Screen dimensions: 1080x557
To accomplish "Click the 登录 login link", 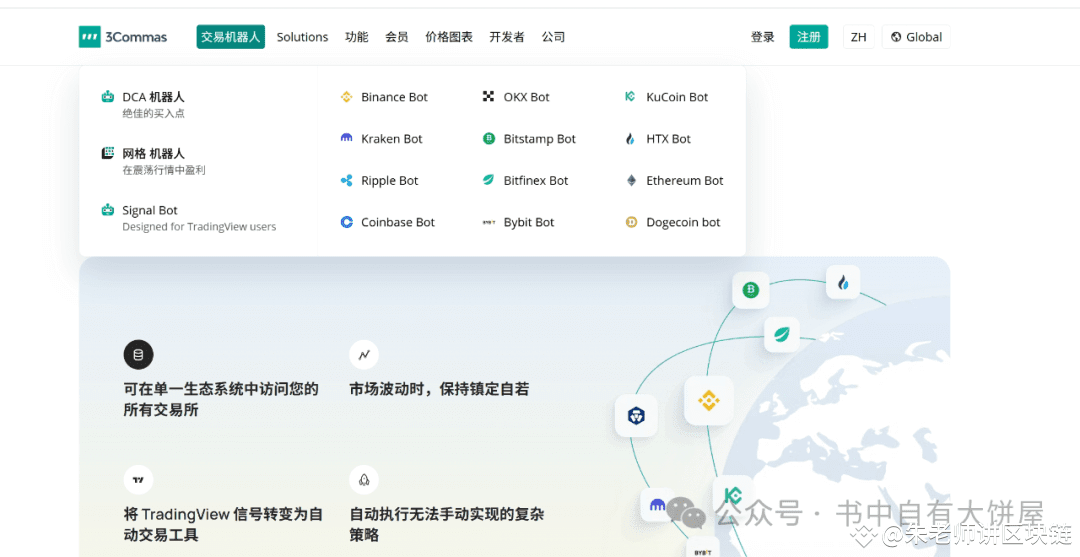I will pyautogui.click(x=763, y=37).
